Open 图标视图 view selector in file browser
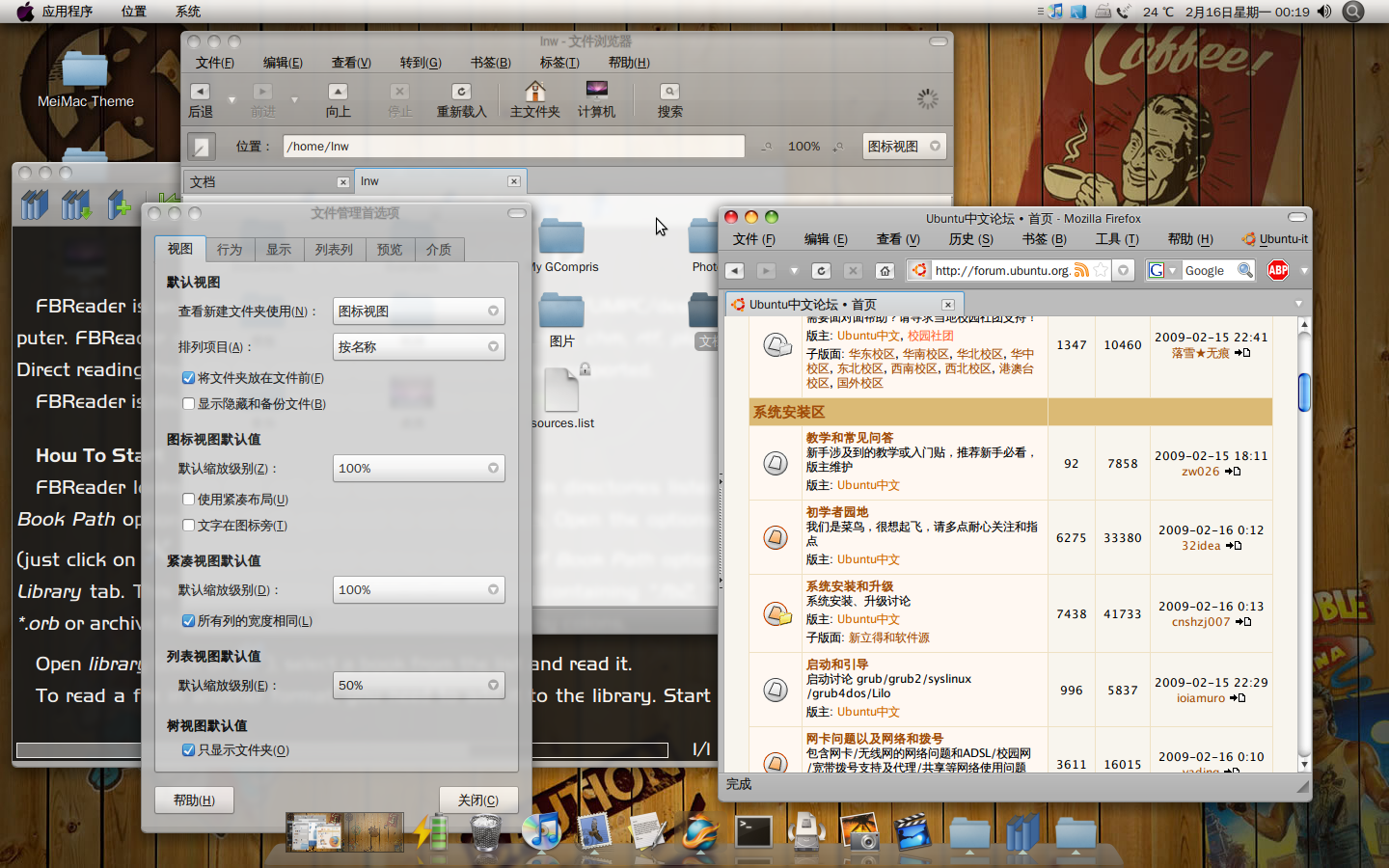Screen dimensions: 1389x868 tap(904, 147)
